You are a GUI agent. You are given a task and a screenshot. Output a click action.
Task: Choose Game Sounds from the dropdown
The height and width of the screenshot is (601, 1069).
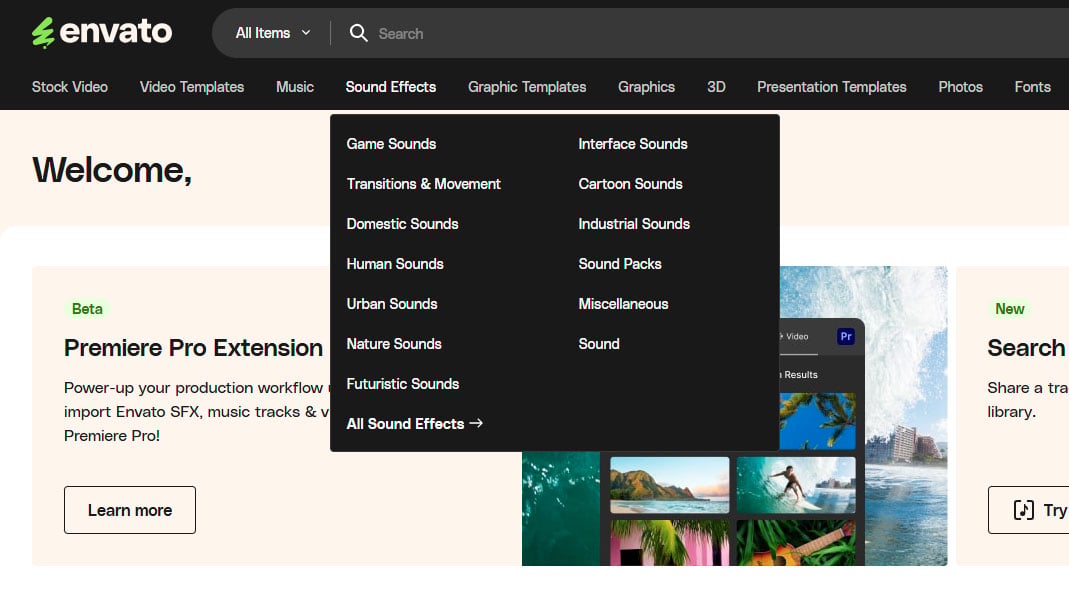click(x=391, y=144)
